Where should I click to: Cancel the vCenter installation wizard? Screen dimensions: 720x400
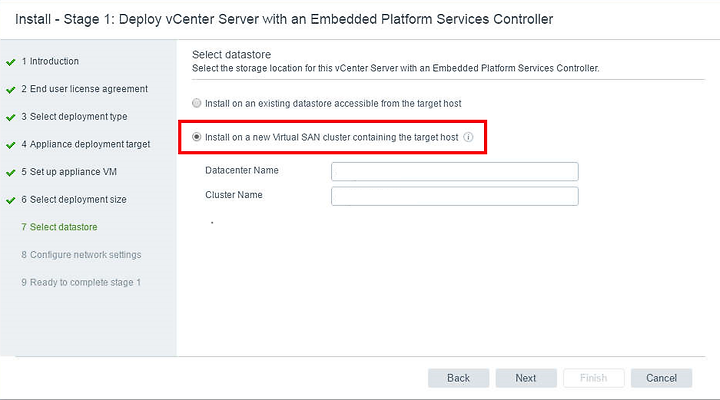coord(661,378)
